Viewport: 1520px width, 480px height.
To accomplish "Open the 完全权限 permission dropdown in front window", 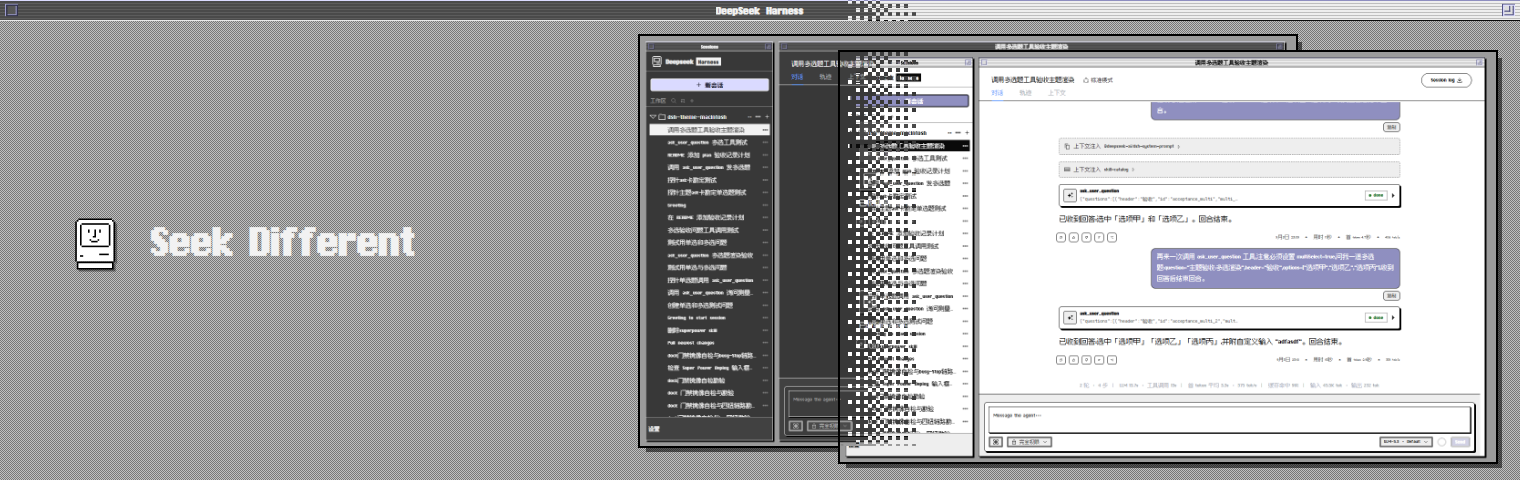I will 1028,441.
